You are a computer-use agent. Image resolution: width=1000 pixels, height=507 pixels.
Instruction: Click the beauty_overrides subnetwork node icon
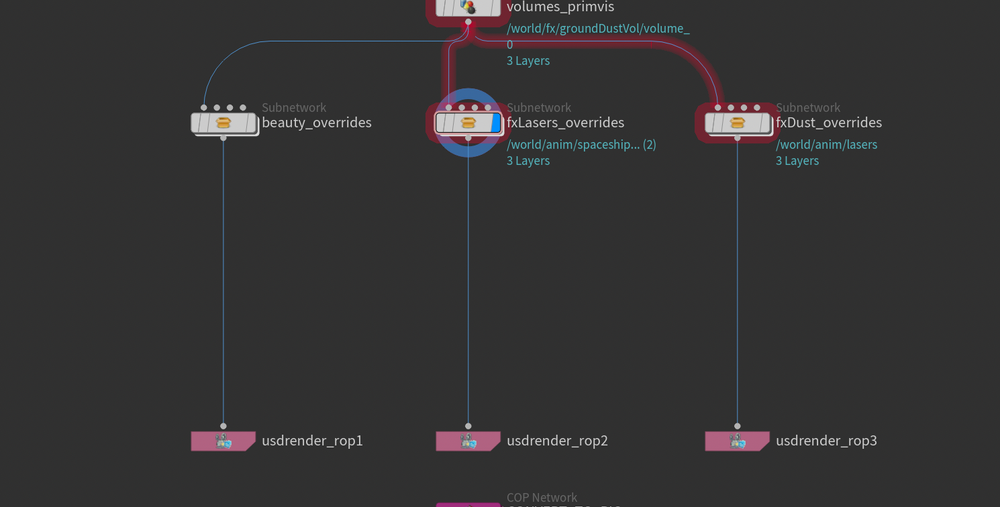tap(224, 123)
